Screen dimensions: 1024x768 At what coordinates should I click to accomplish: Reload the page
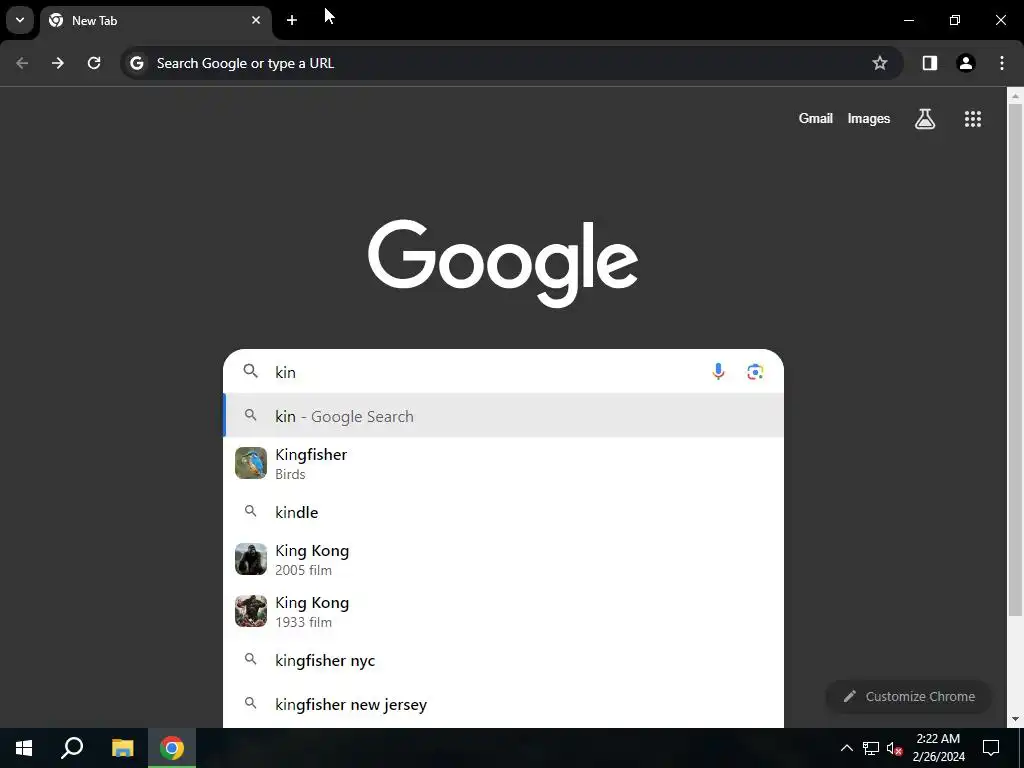click(x=94, y=63)
